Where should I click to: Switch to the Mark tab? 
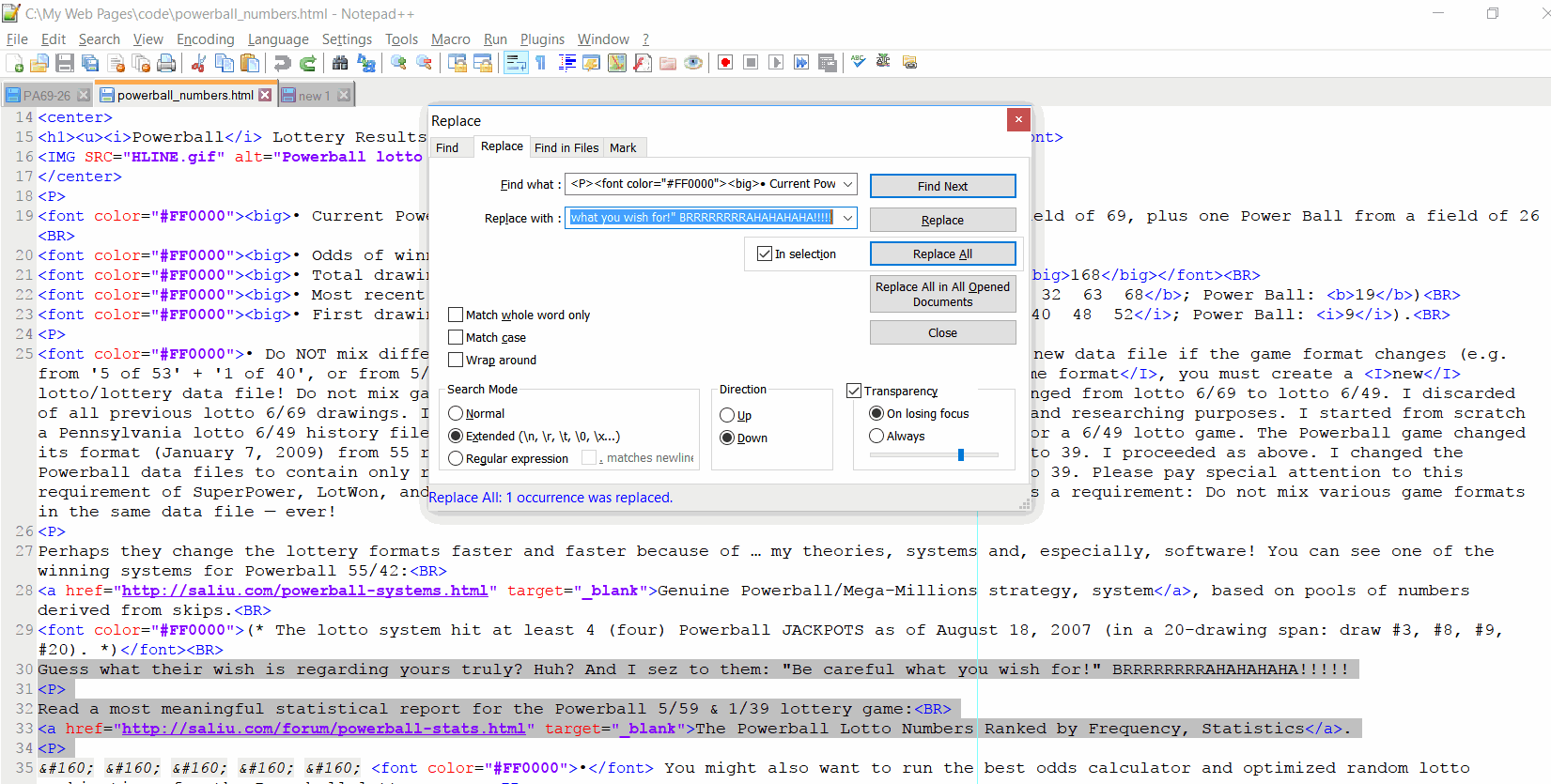point(623,147)
